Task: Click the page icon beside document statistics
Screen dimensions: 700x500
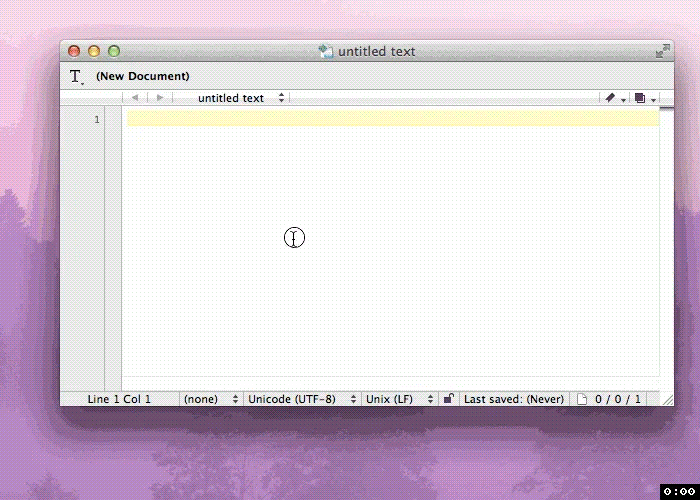Action: (582, 399)
